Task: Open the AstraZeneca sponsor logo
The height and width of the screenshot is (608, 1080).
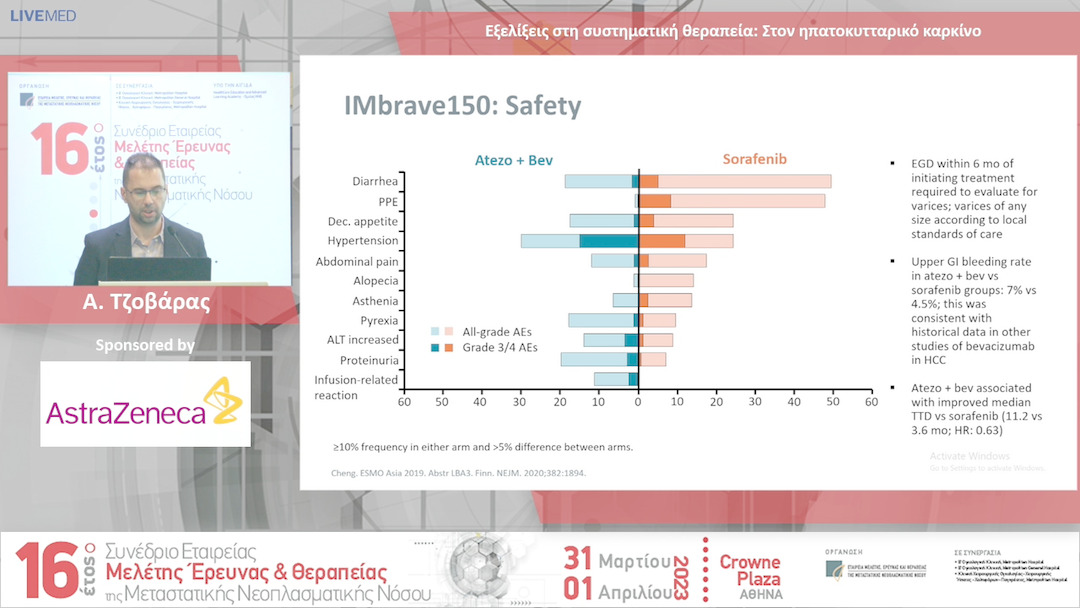Action: [x=145, y=404]
